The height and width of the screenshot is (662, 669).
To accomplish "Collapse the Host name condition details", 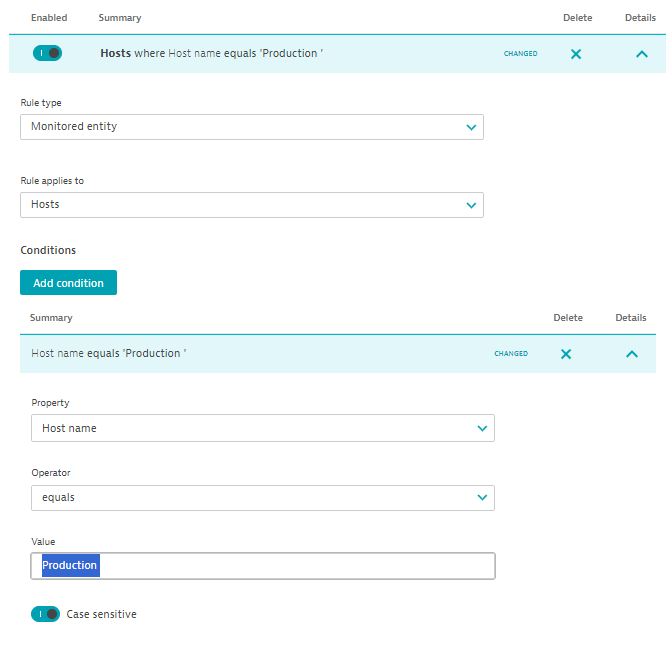I will pos(631,354).
